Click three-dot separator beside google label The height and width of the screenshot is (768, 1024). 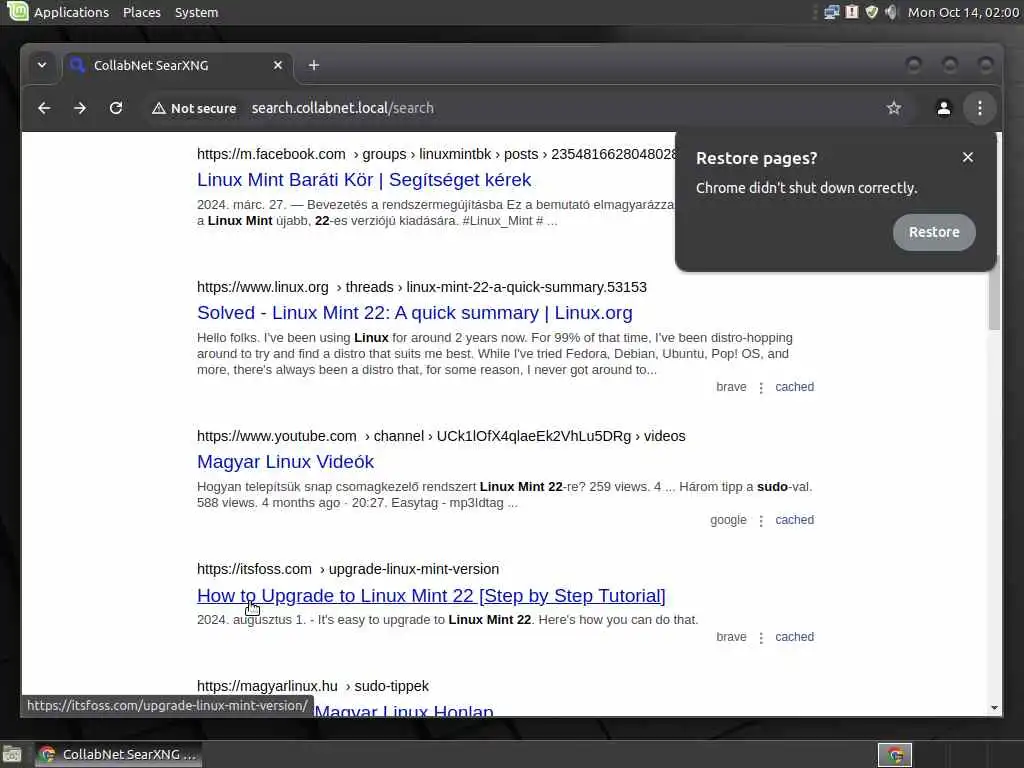click(x=761, y=521)
